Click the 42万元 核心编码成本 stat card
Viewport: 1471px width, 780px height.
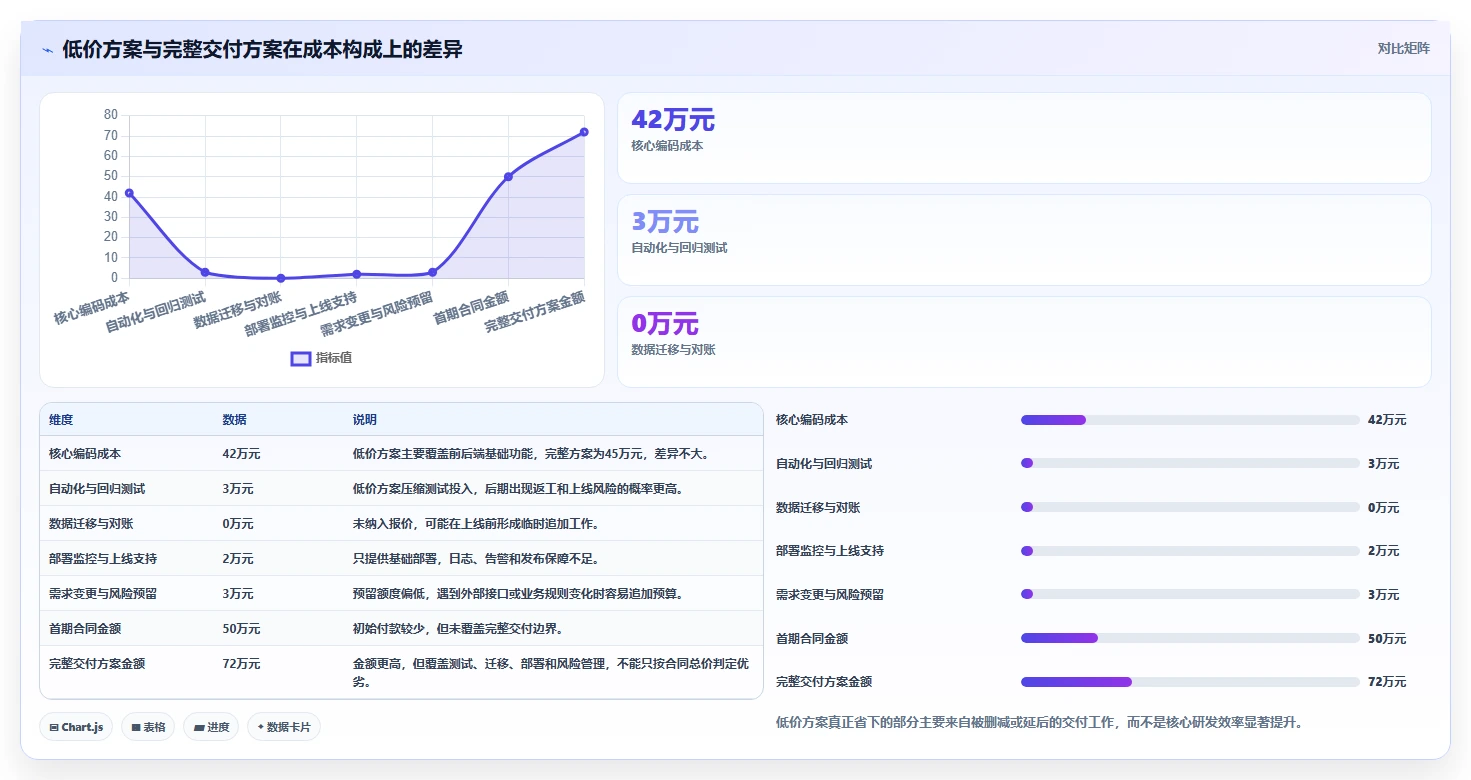pos(1024,138)
